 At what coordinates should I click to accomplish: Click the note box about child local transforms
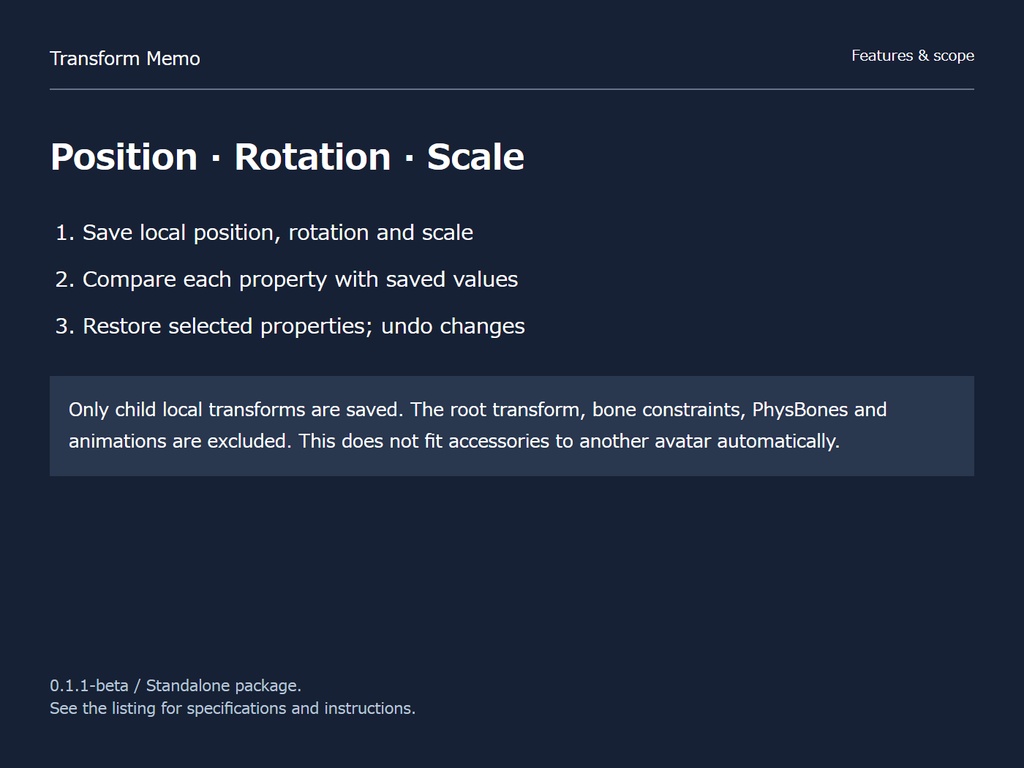(512, 426)
